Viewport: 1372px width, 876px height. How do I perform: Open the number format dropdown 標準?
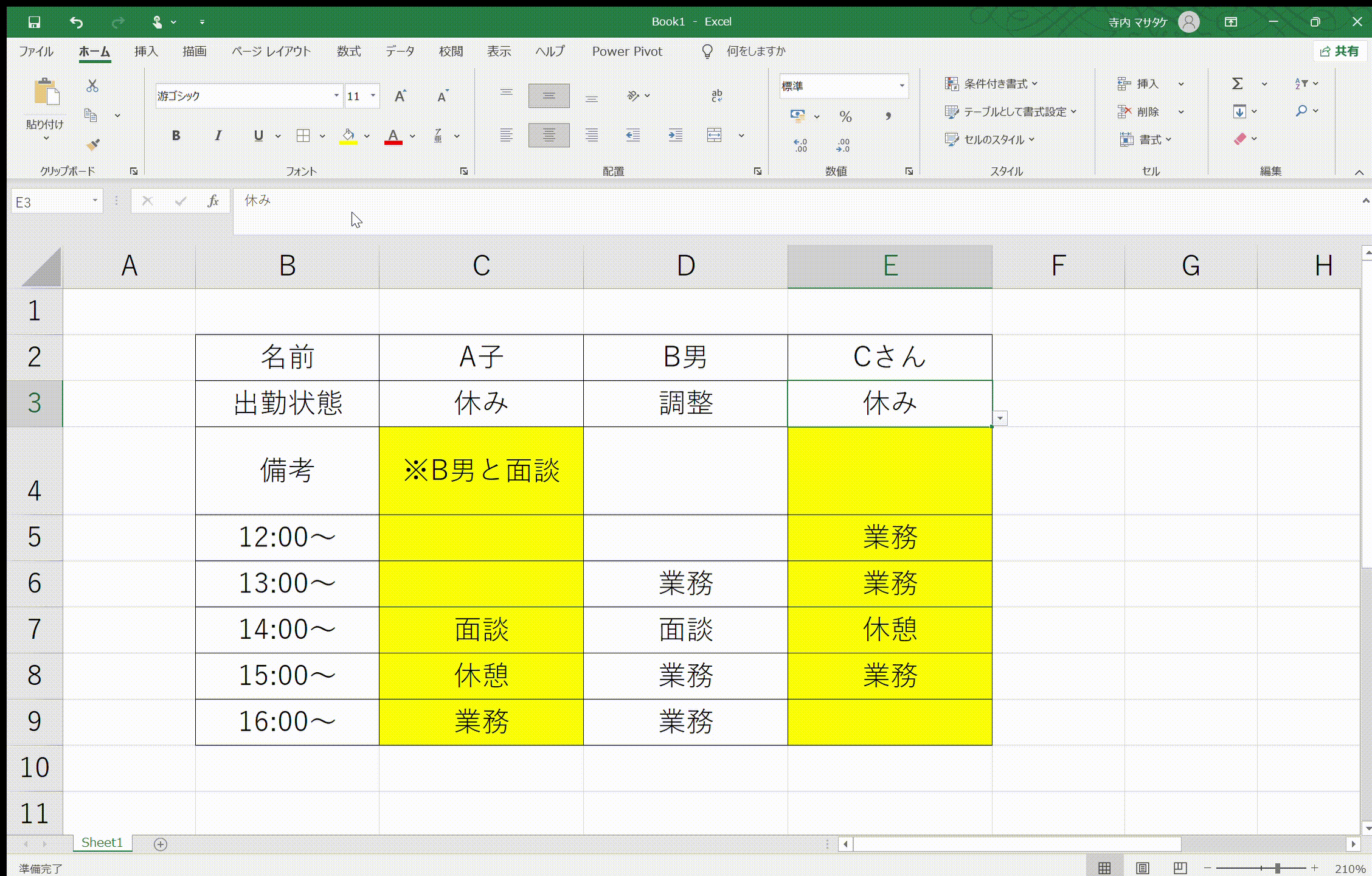[901, 86]
